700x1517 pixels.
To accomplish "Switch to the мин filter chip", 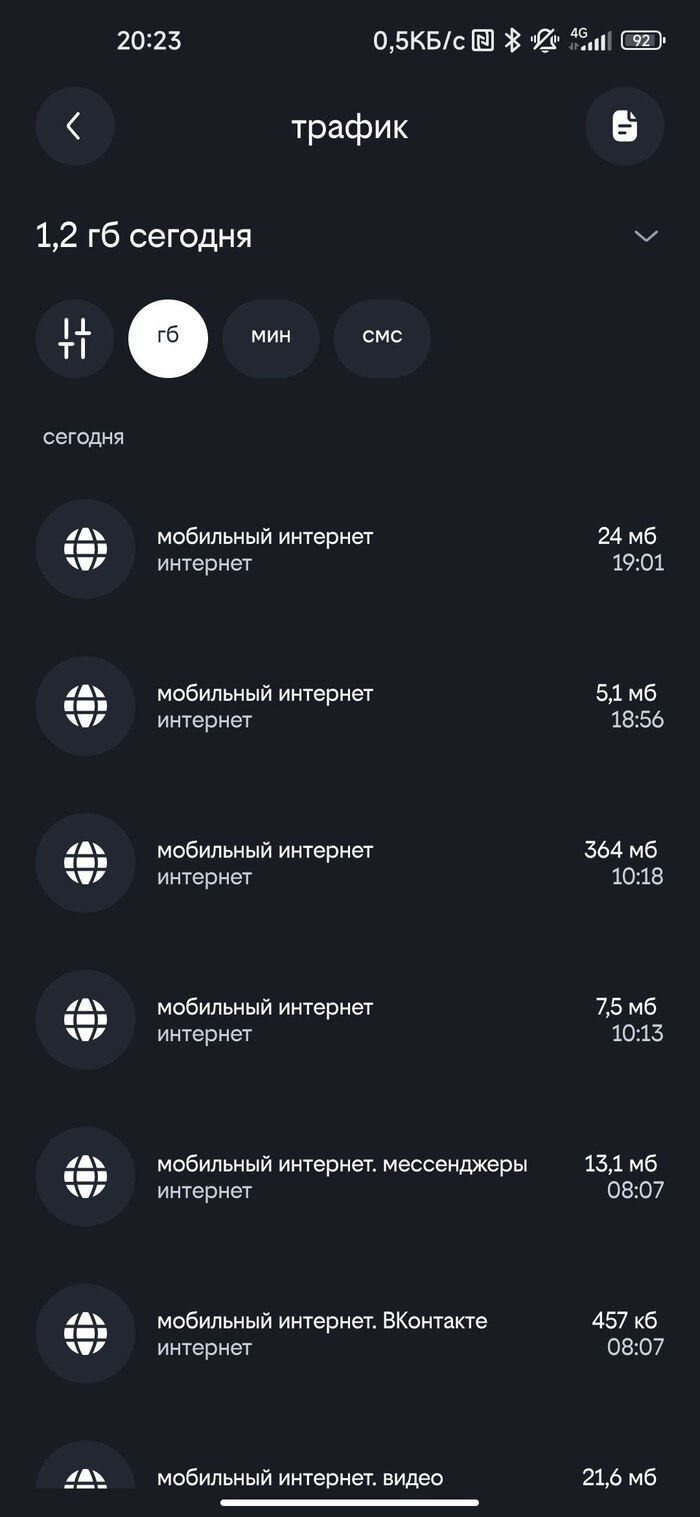I will tap(271, 338).
